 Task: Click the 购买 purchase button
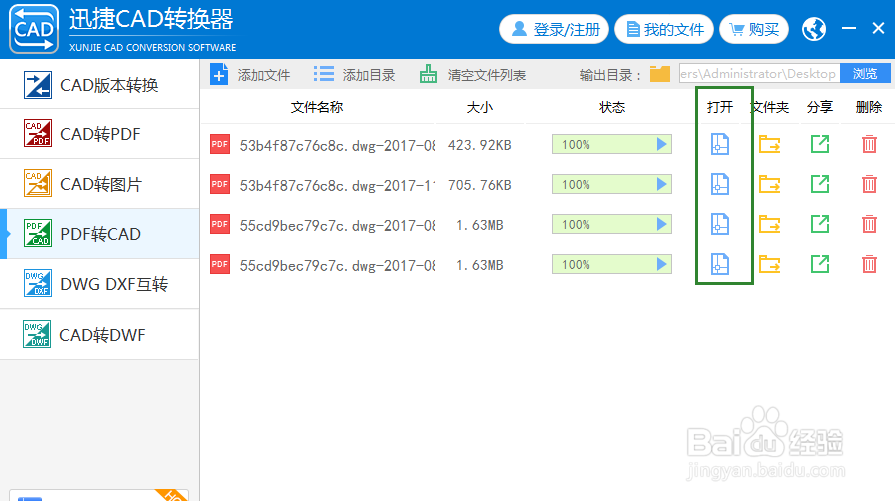[x=754, y=29]
